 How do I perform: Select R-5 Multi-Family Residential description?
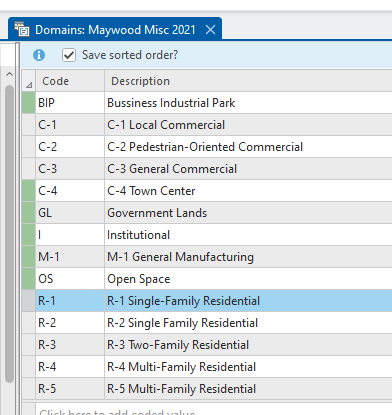pyautogui.click(x=248, y=389)
